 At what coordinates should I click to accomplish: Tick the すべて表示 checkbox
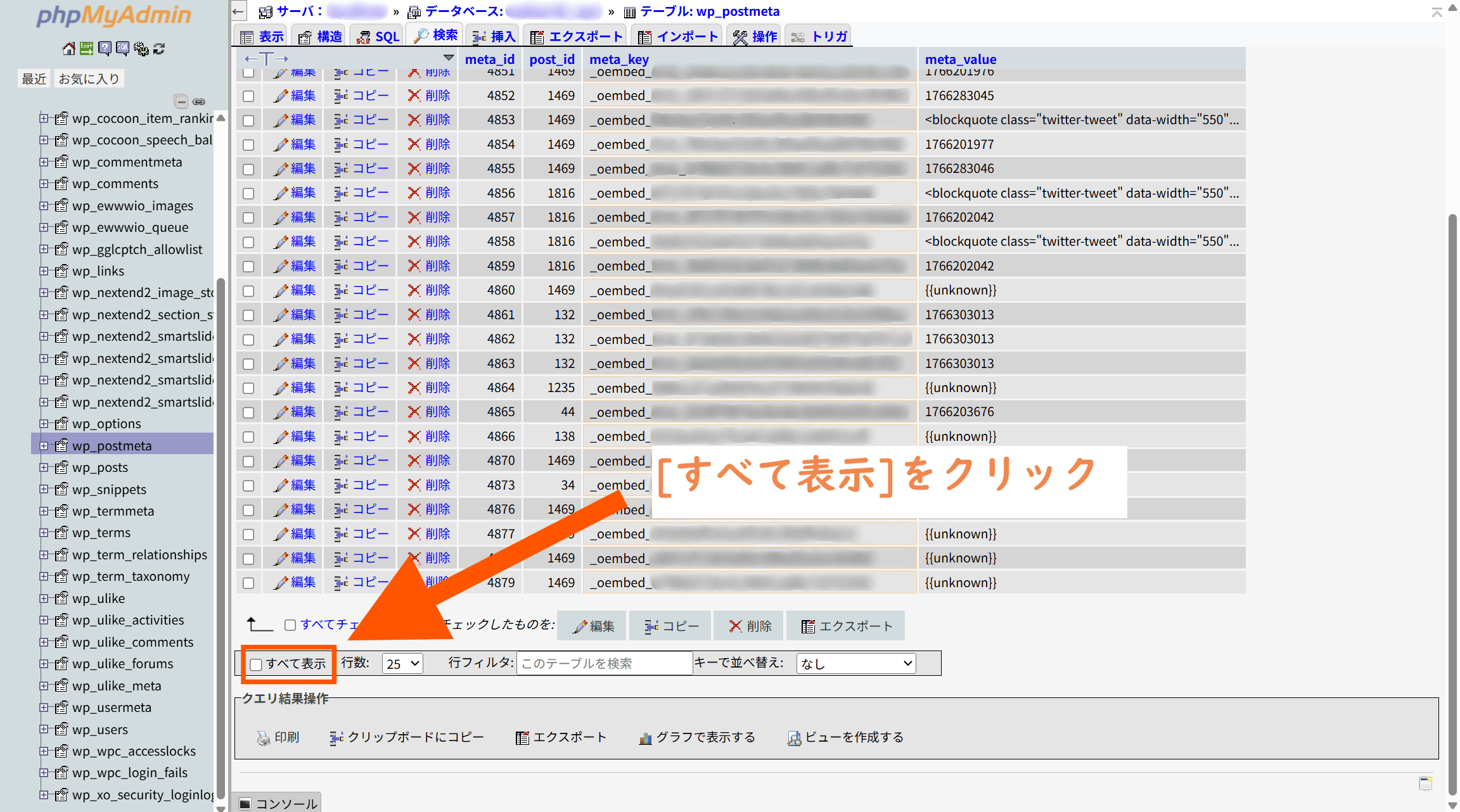tap(256, 664)
